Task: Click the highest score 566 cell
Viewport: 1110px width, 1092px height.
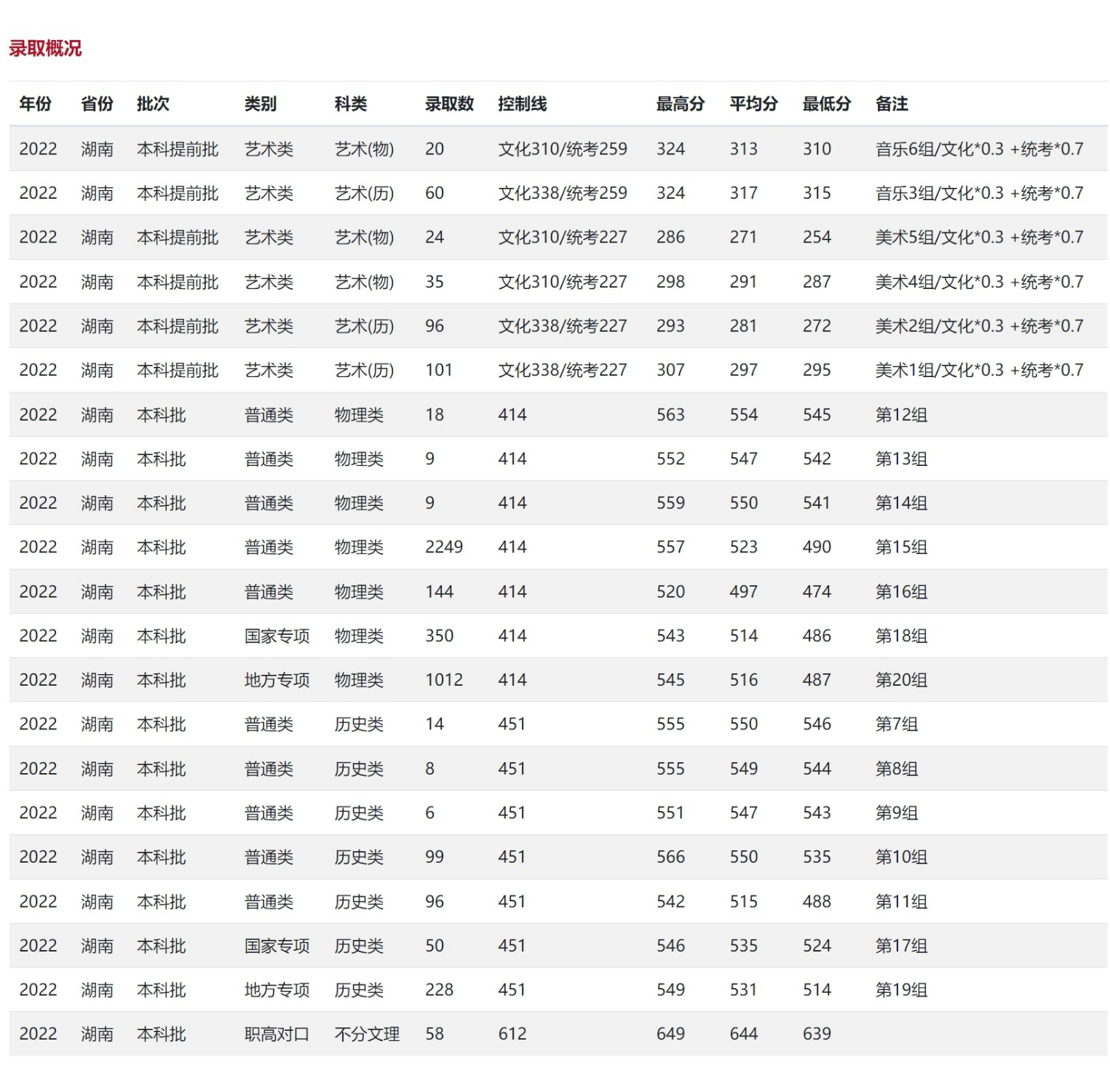Action: (670, 857)
